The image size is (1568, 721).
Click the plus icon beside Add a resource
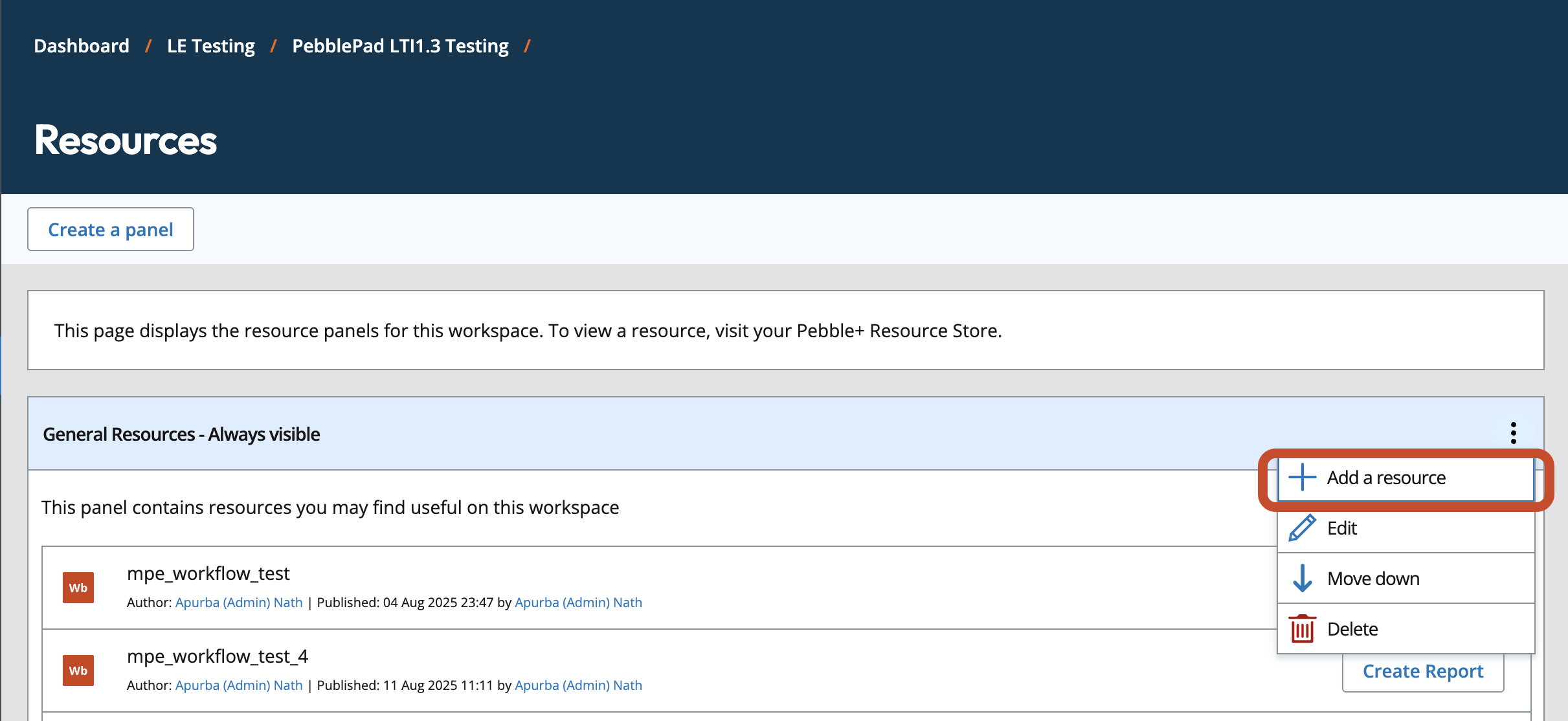pyautogui.click(x=1302, y=478)
